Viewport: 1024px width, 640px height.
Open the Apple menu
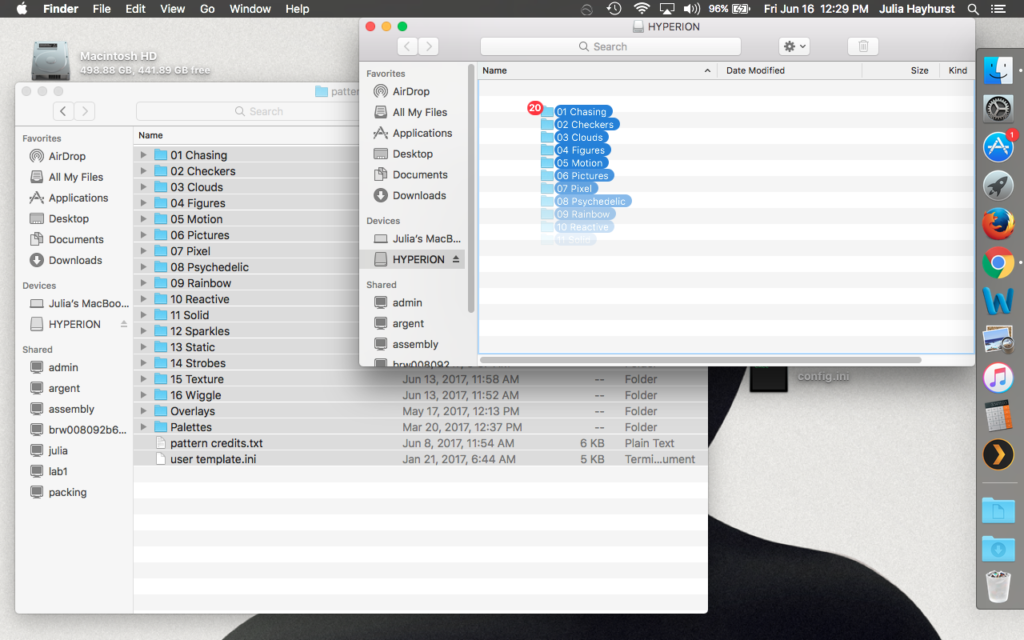[22, 8]
